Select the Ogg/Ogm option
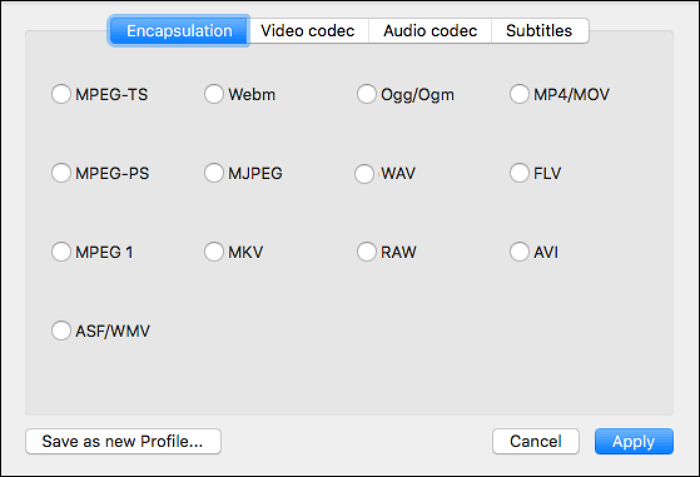700x477 pixels. (367, 95)
